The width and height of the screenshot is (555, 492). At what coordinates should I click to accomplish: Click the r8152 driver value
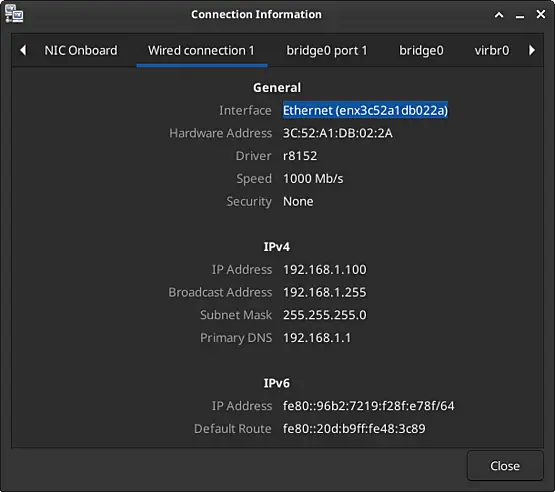tap(300, 156)
